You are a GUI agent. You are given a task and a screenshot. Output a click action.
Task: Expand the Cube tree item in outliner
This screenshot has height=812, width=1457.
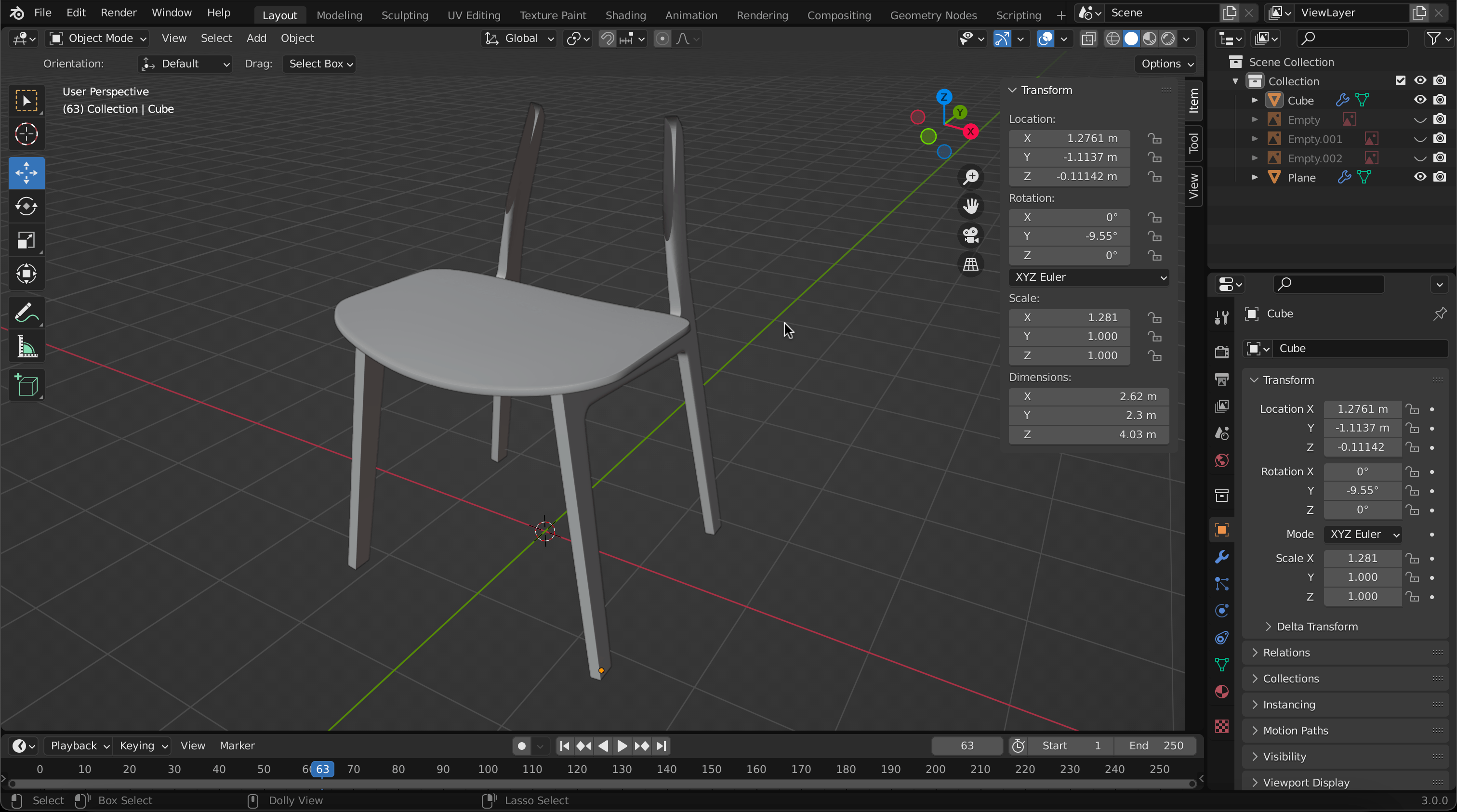pos(1255,100)
